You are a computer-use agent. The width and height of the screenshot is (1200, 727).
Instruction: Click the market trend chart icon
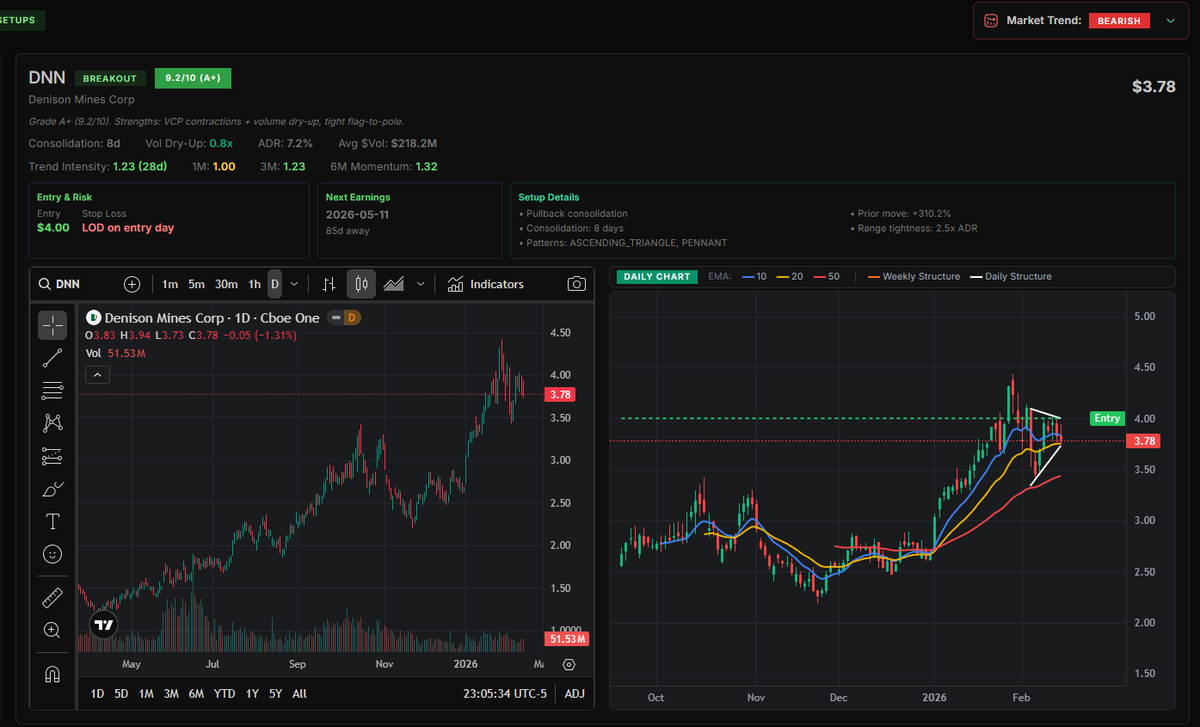coord(991,20)
